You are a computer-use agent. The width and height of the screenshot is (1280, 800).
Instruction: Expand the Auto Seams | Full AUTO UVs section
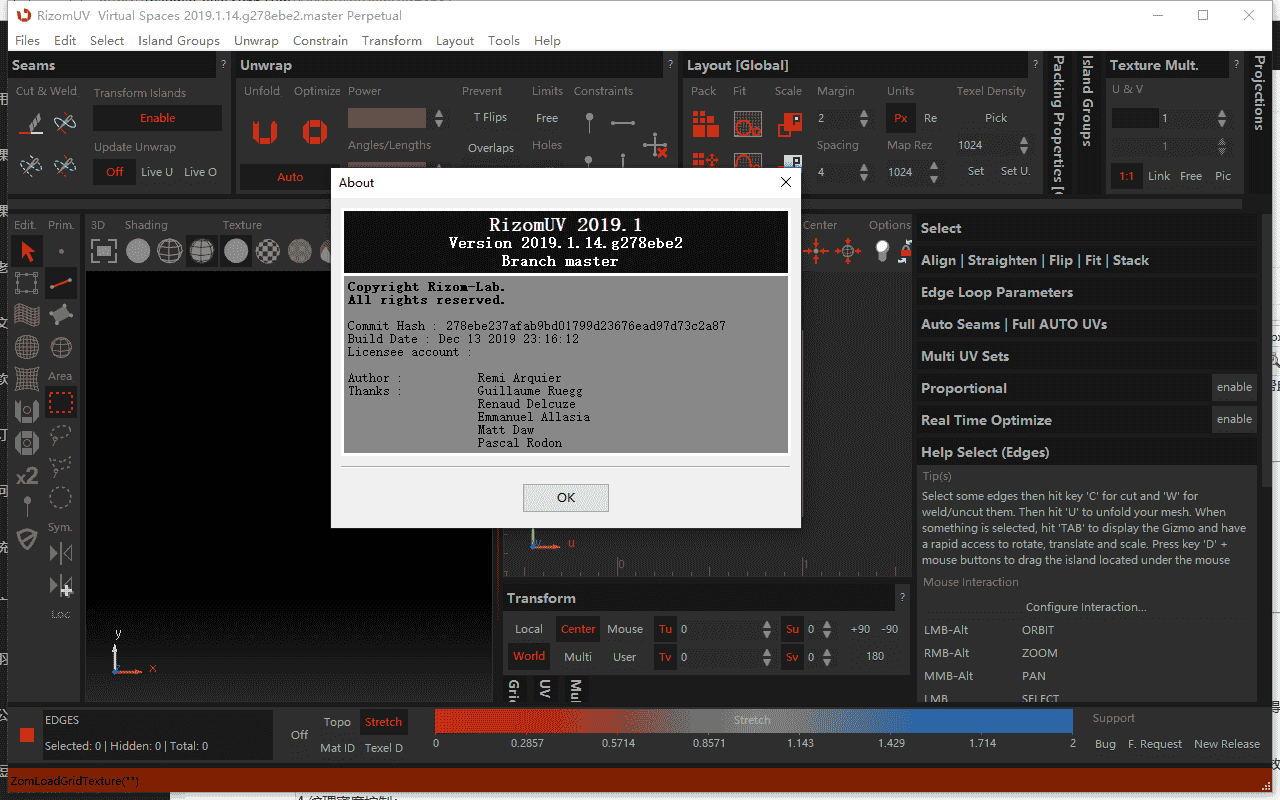pos(1013,324)
